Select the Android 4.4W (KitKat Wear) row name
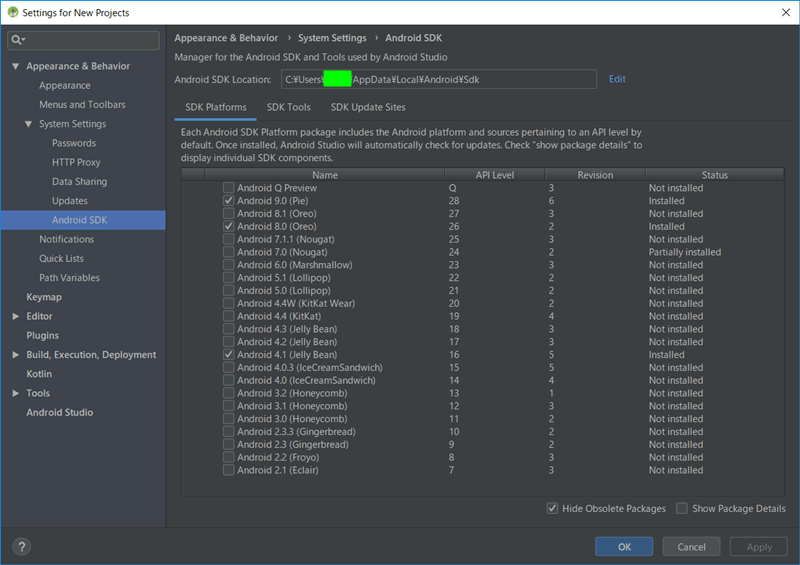Screen dimensions: 800x565 [296, 303]
